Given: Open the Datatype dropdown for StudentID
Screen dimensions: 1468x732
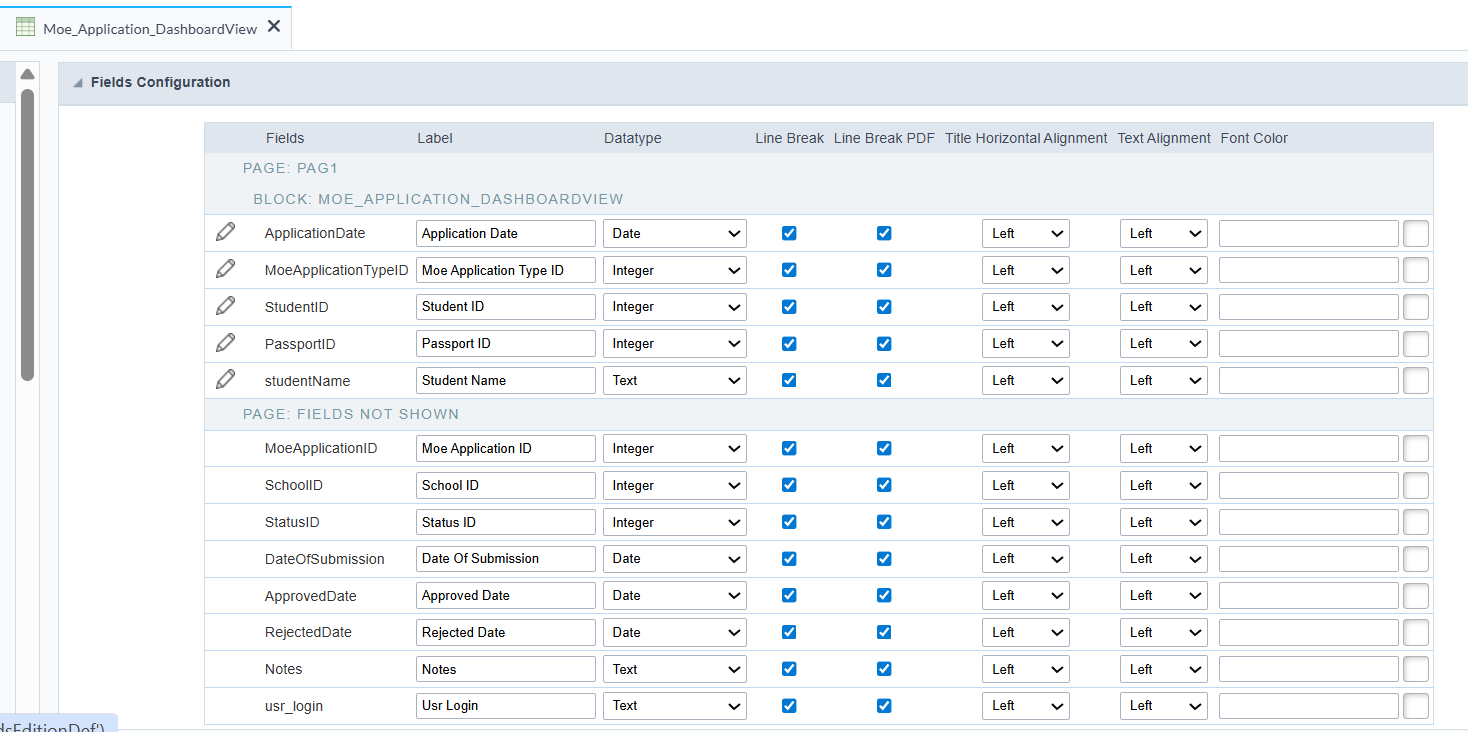Looking at the screenshot, I should [x=674, y=307].
